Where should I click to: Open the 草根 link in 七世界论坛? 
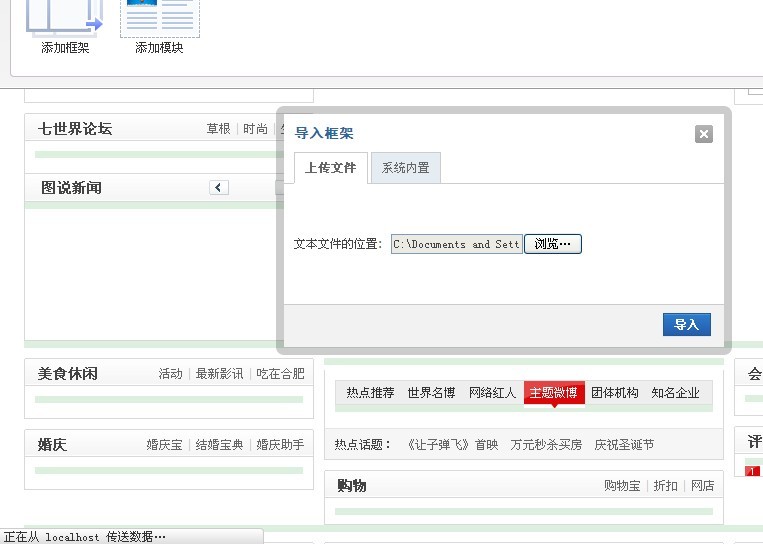pyautogui.click(x=218, y=129)
